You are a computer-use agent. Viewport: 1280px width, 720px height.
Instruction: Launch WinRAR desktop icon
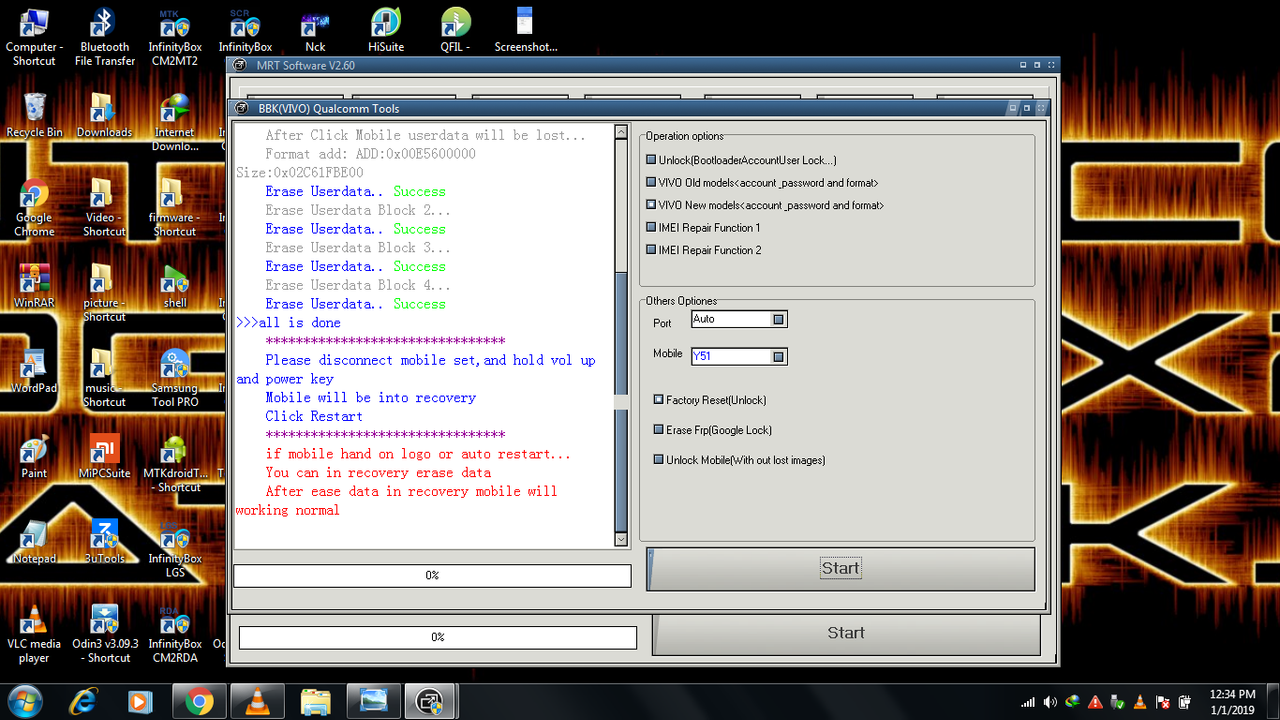(34, 286)
